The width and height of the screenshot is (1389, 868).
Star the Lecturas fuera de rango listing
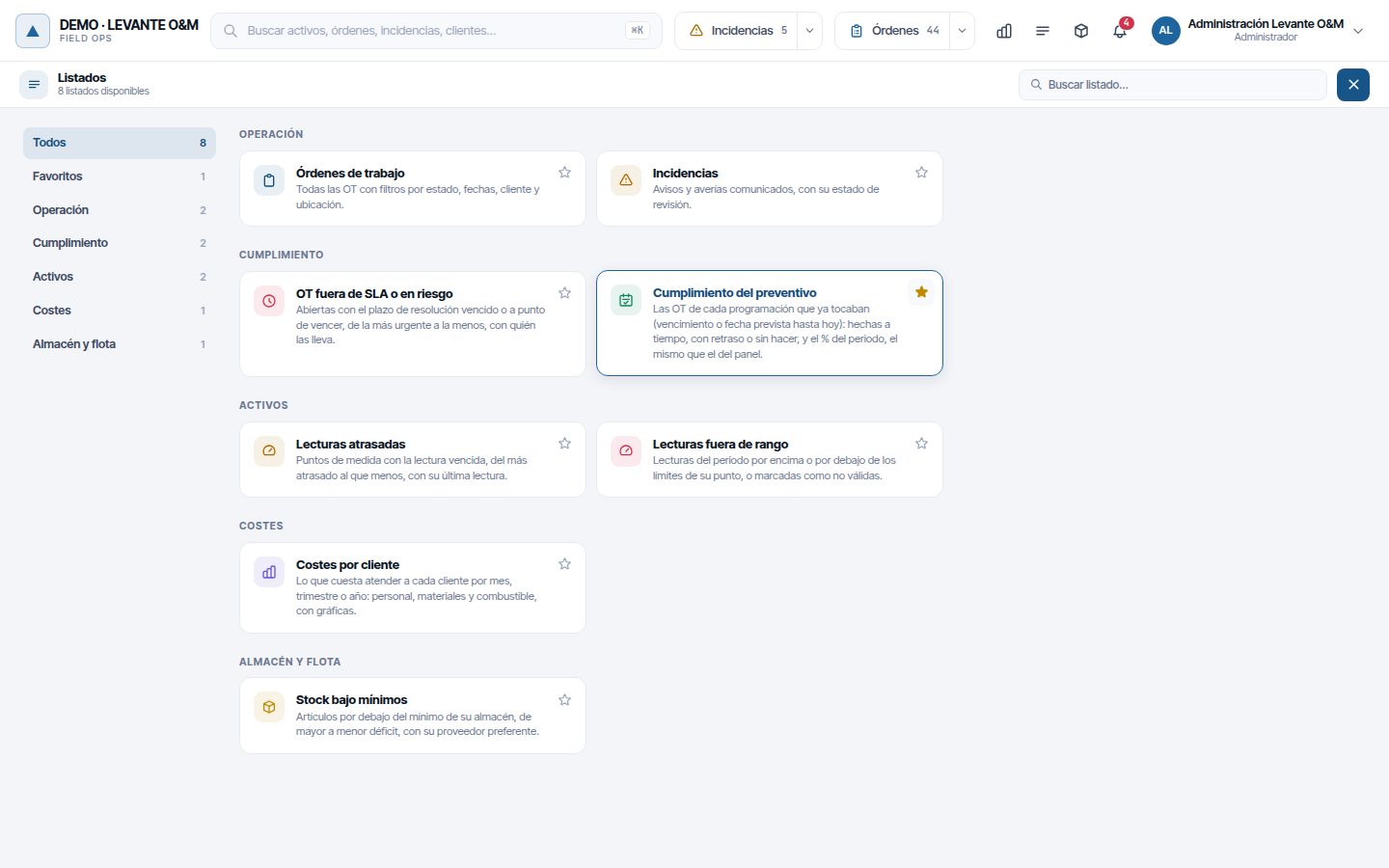(x=921, y=444)
